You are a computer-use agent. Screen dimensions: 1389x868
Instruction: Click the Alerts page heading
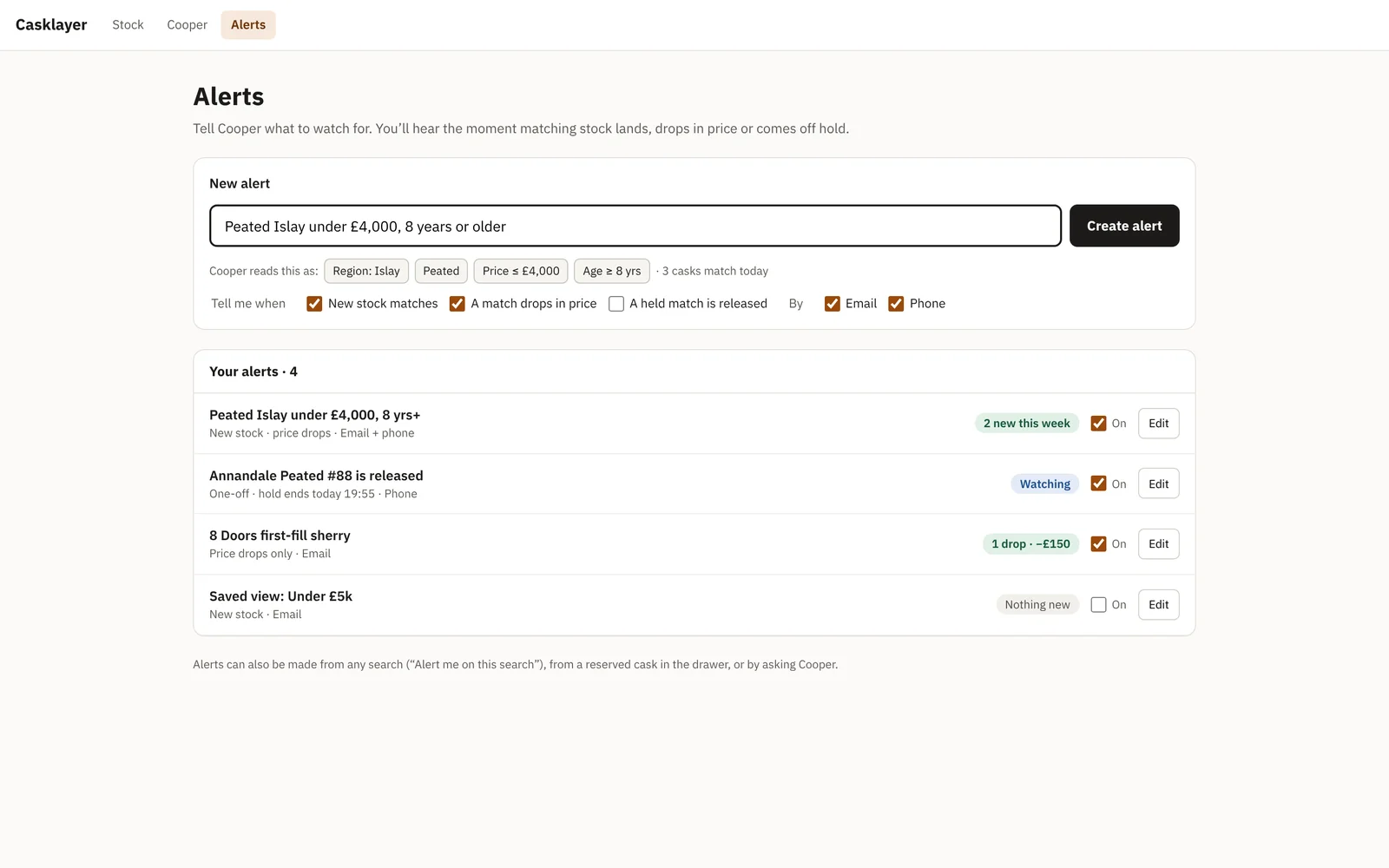(x=228, y=96)
